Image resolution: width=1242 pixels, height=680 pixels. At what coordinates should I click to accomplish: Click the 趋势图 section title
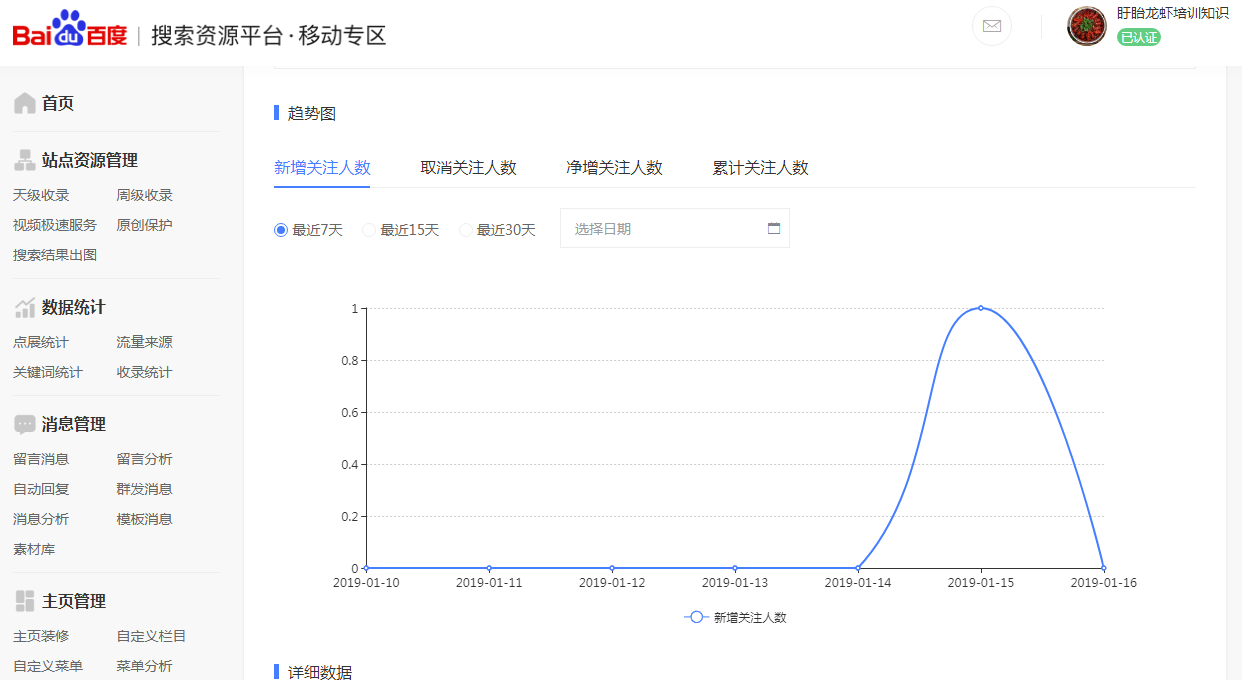pos(312,113)
